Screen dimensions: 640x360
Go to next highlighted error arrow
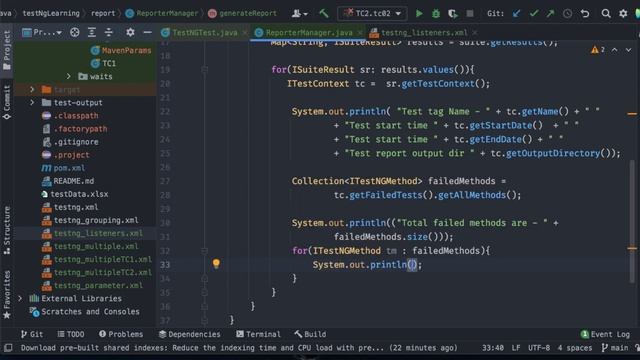(629, 49)
